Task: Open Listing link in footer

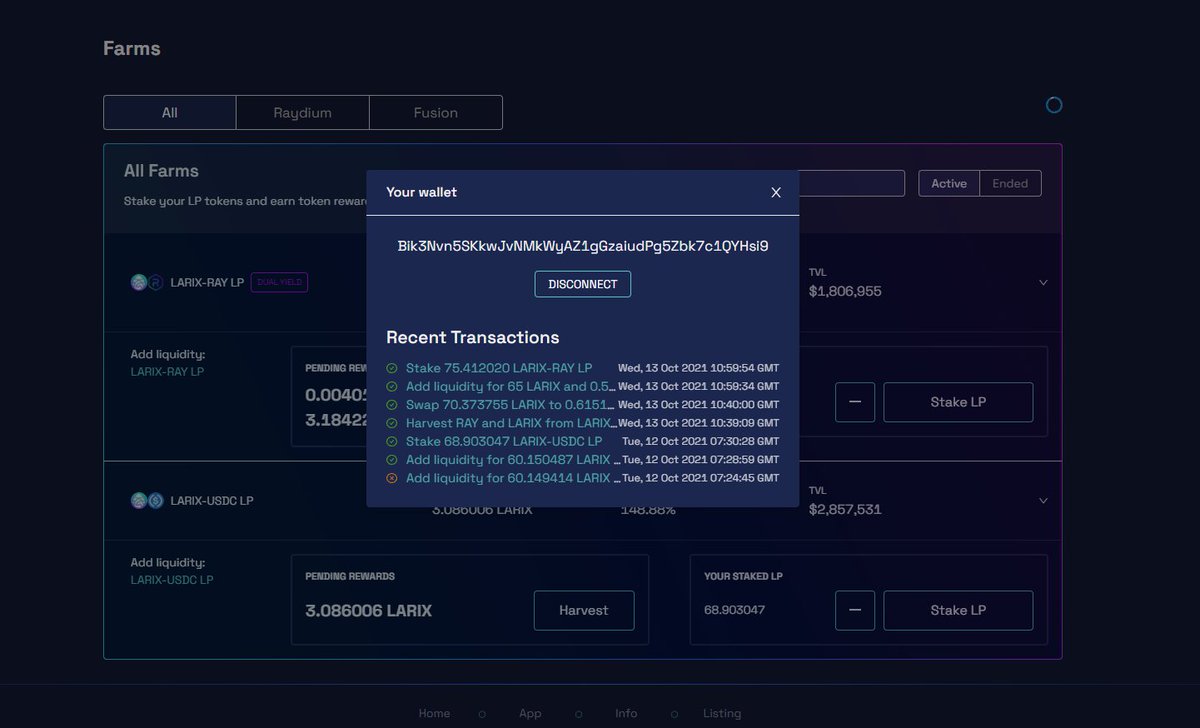Action: (722, 713)
